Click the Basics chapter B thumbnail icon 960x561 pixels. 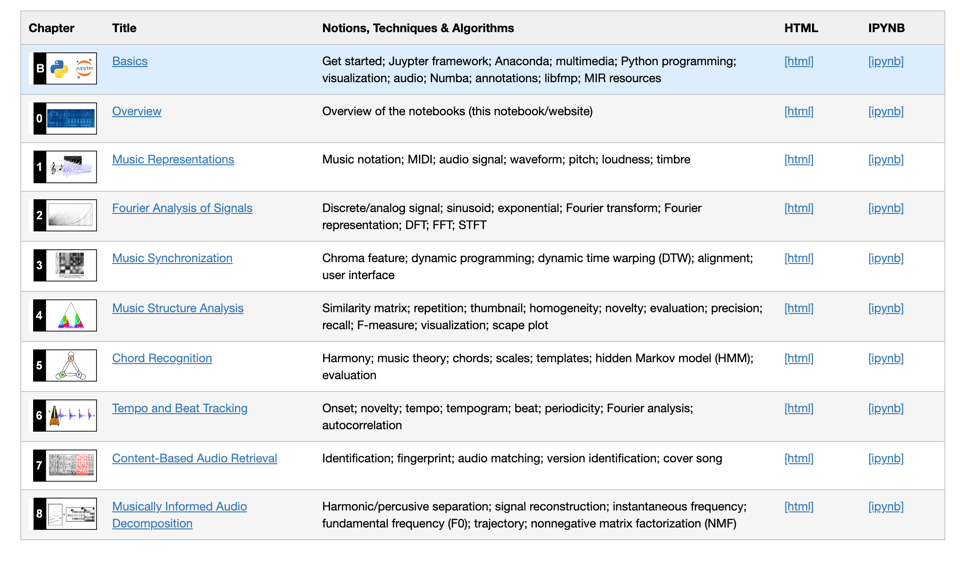click(x=65, y=69)
